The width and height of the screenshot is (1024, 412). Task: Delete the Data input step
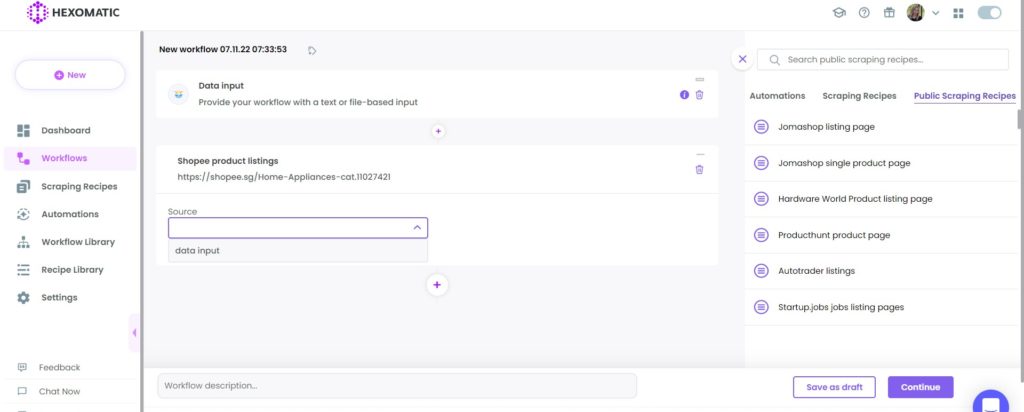coord(699,95)
